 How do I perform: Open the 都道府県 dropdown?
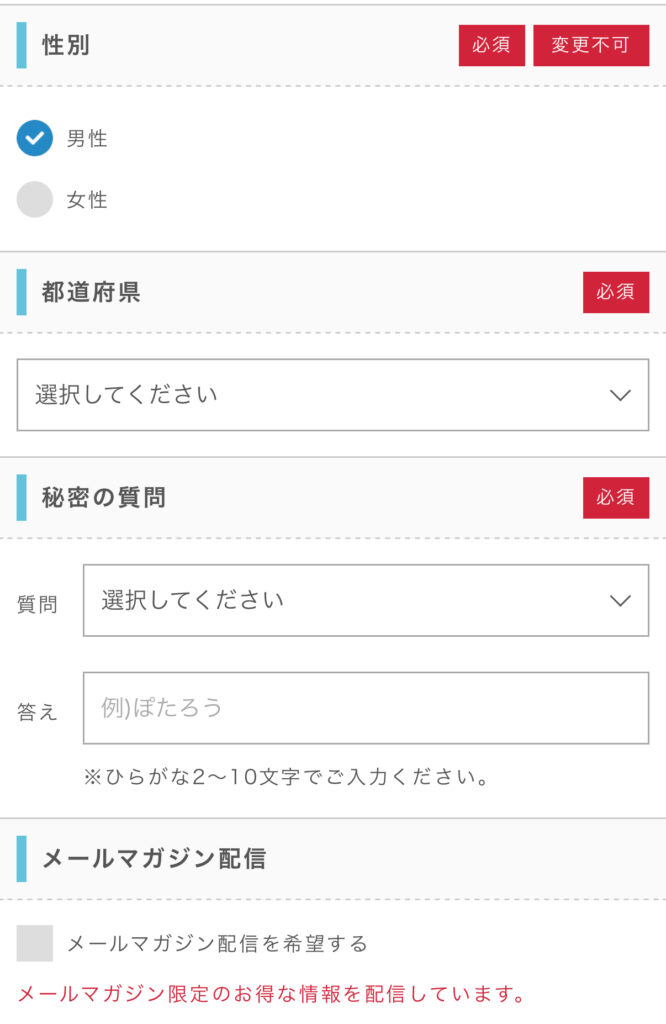(x=333, y=394)
